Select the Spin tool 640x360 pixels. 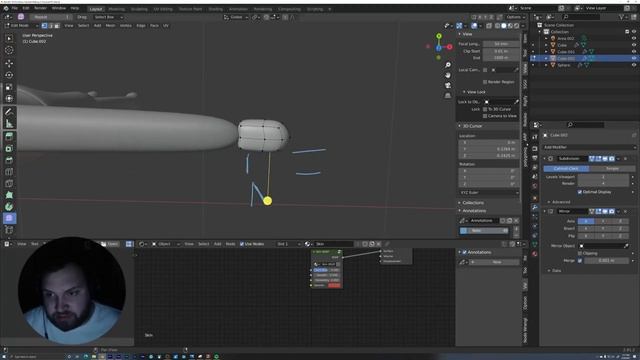[9, 207]
